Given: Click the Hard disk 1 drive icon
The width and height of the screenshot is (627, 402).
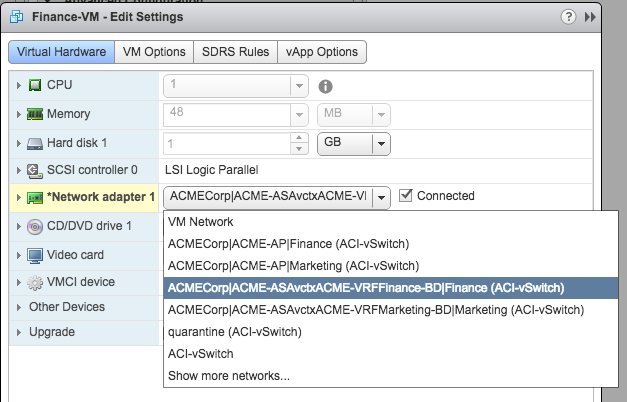Looking at the screenshot, I should pyautogui.click(x=35, y=144).
